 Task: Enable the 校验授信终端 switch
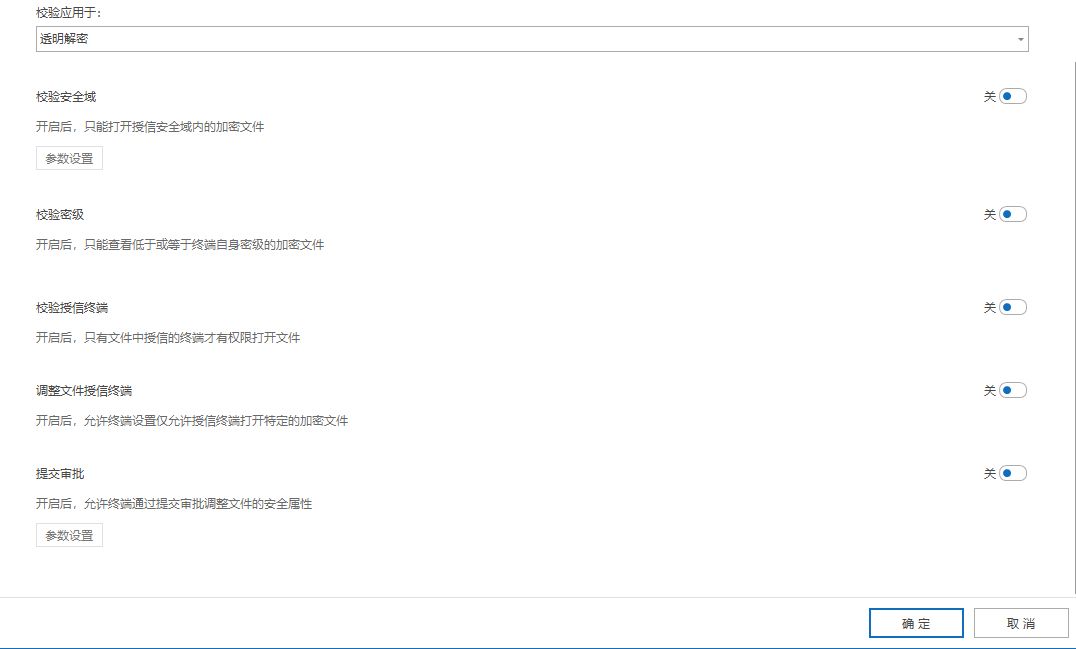coord(1013,307)
